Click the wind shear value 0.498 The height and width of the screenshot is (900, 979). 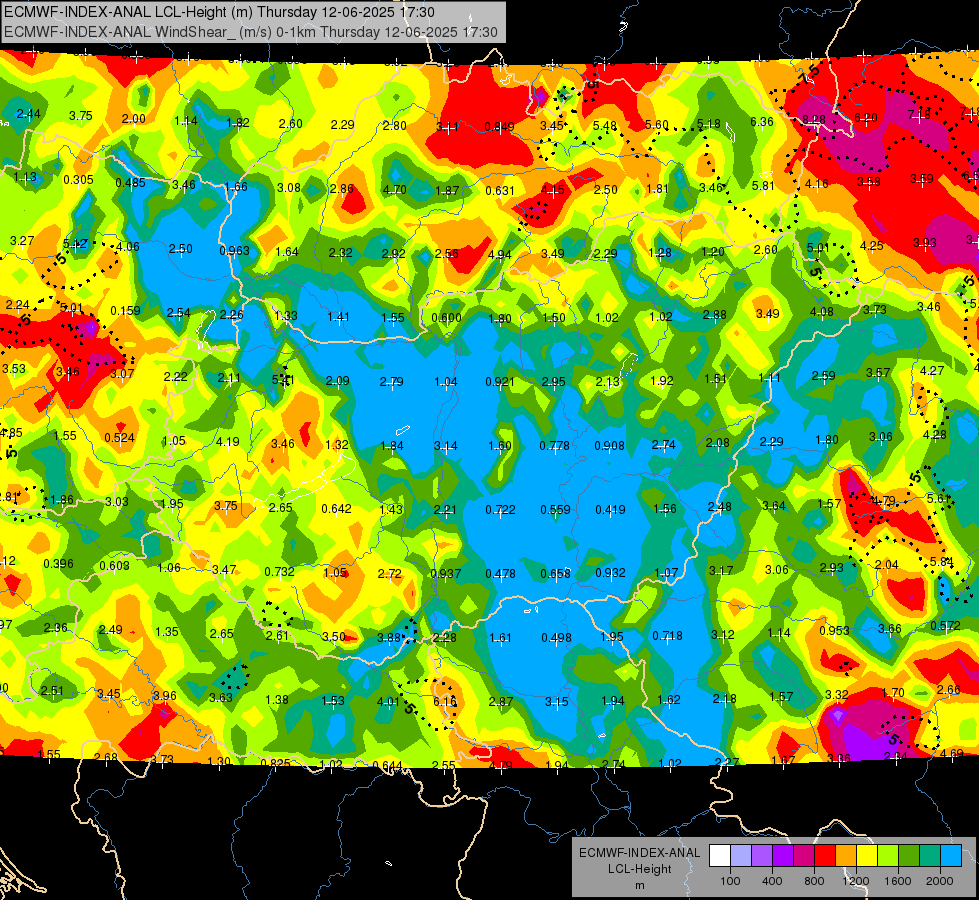point(556,638)
